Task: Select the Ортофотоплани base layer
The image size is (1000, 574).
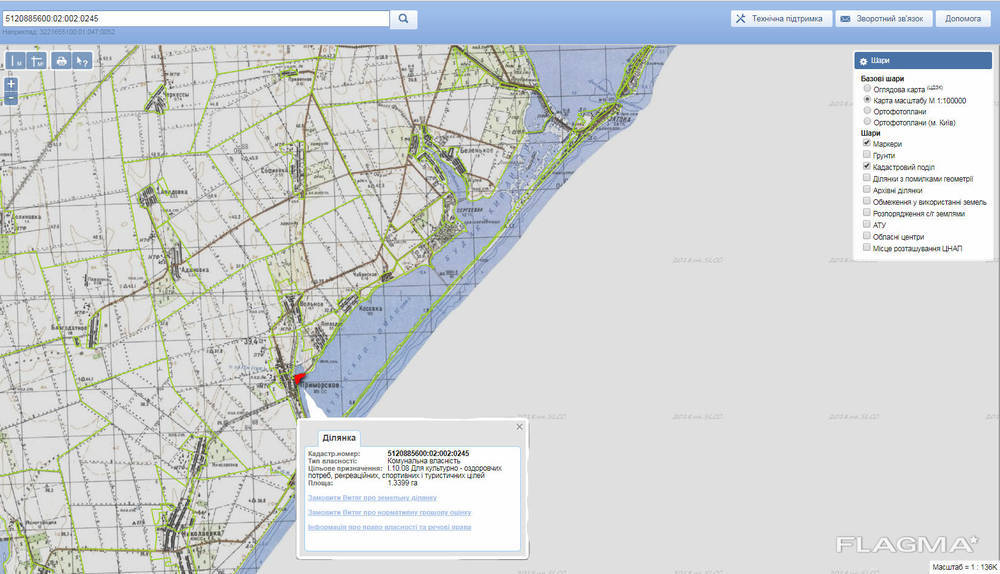Action: coord(866,111)
